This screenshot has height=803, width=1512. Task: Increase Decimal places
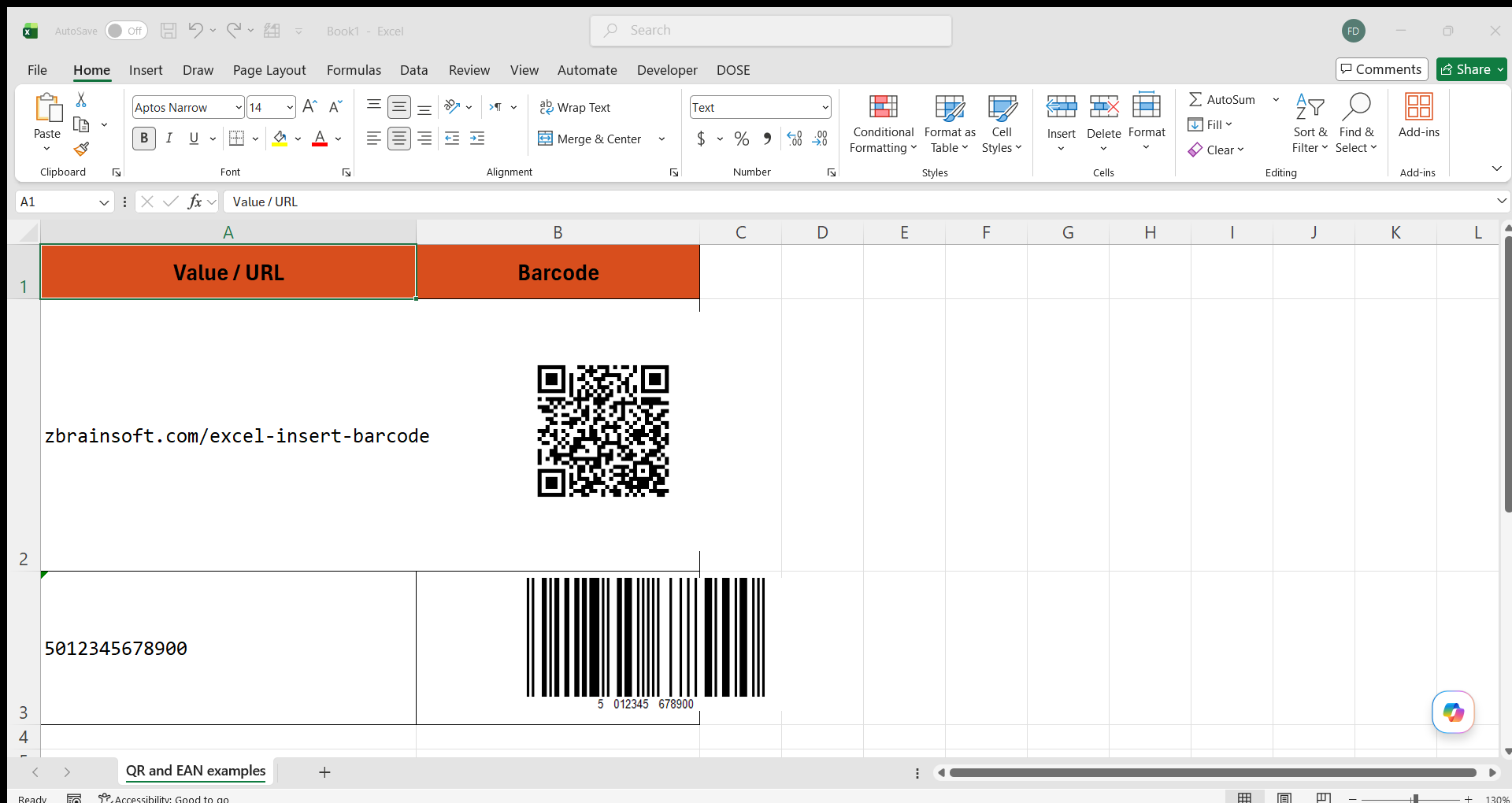coord(795,139)
